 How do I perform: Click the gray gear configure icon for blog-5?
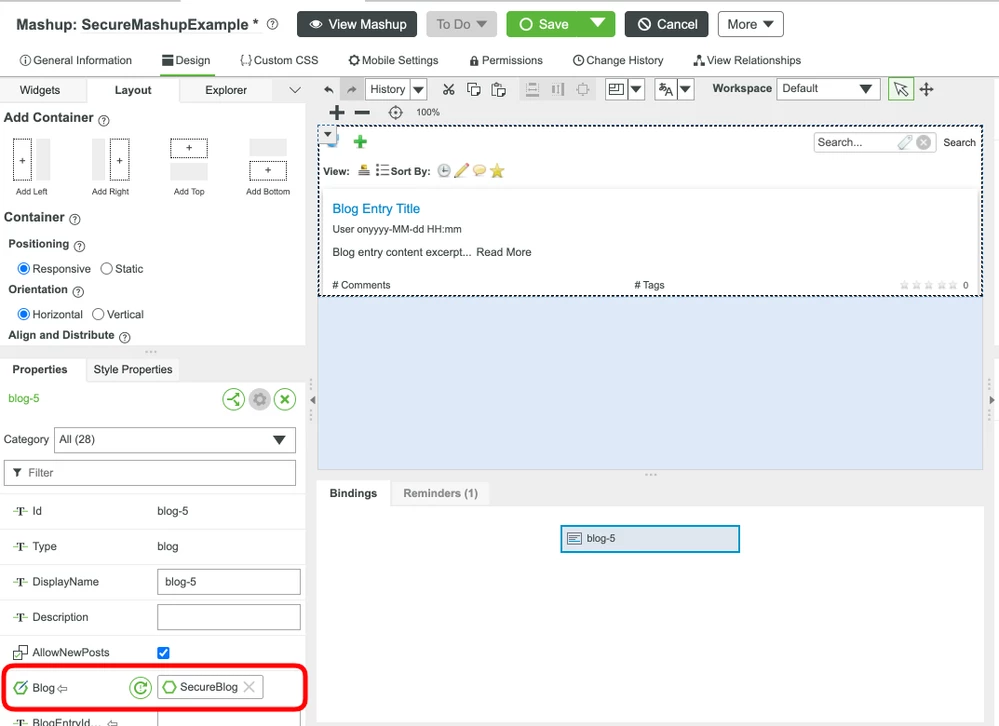click(259, 399)
